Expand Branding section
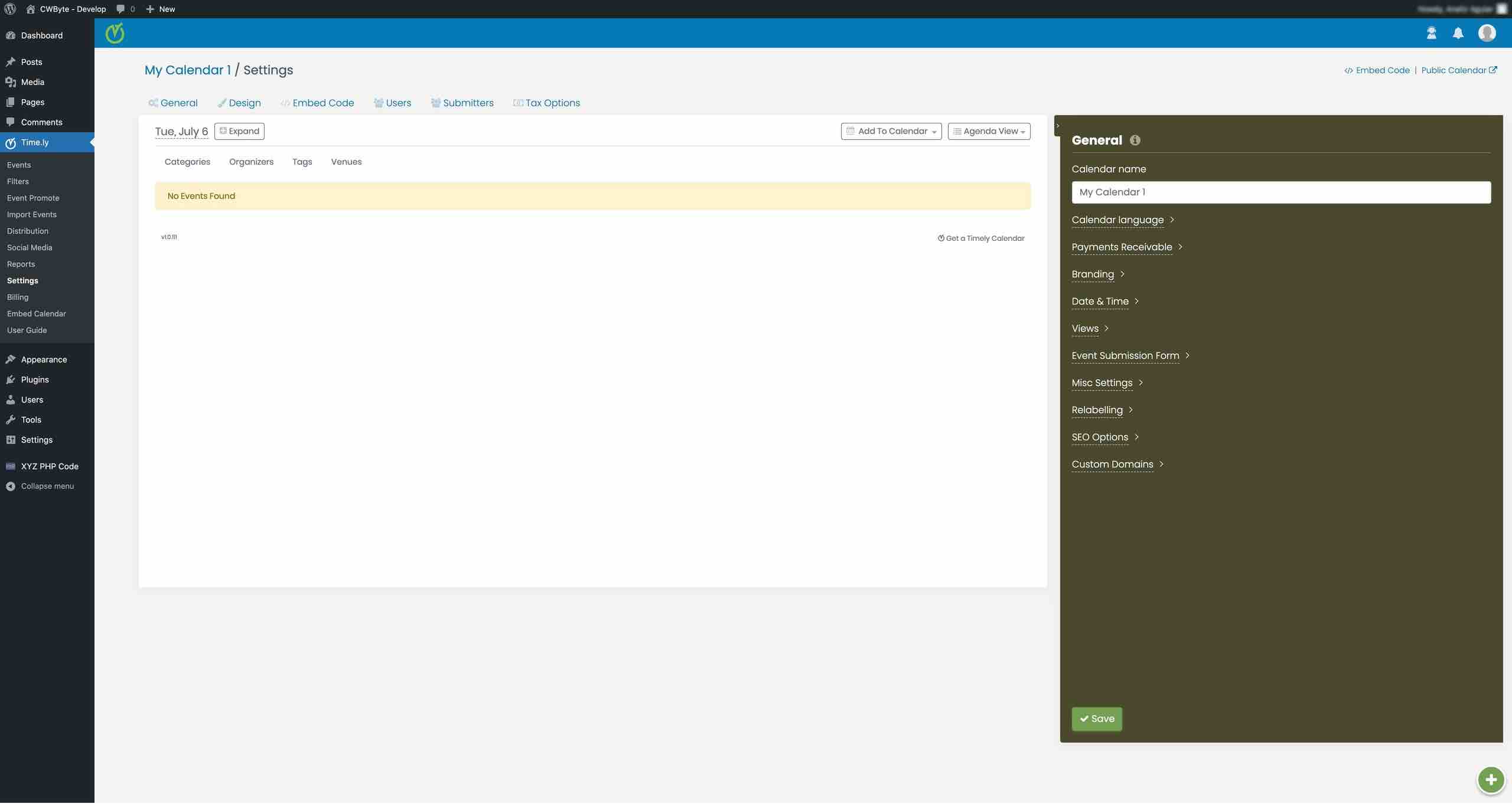Screen dimensions: 1512x804 tap(1098, 274)
